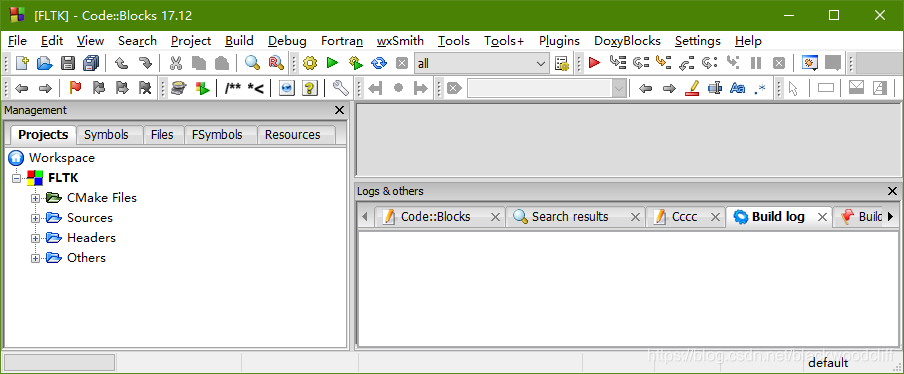Screen dimensions: 904x374
Task: Close the Build log tab
Action: (x=822, y=217)
